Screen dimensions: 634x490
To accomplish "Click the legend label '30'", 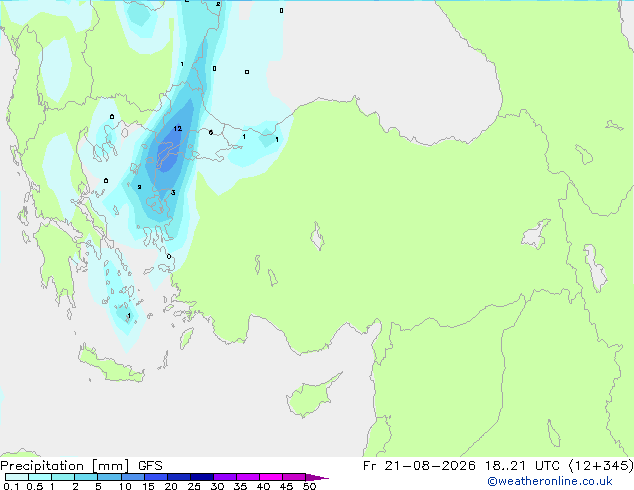I will coord(217,486).
